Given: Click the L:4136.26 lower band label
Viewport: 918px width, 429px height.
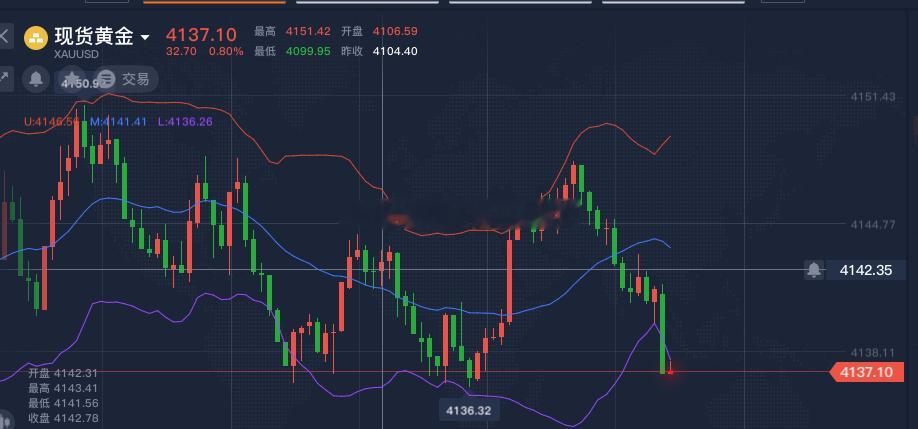Looking at the screenshot, I should tap(185, 122).
